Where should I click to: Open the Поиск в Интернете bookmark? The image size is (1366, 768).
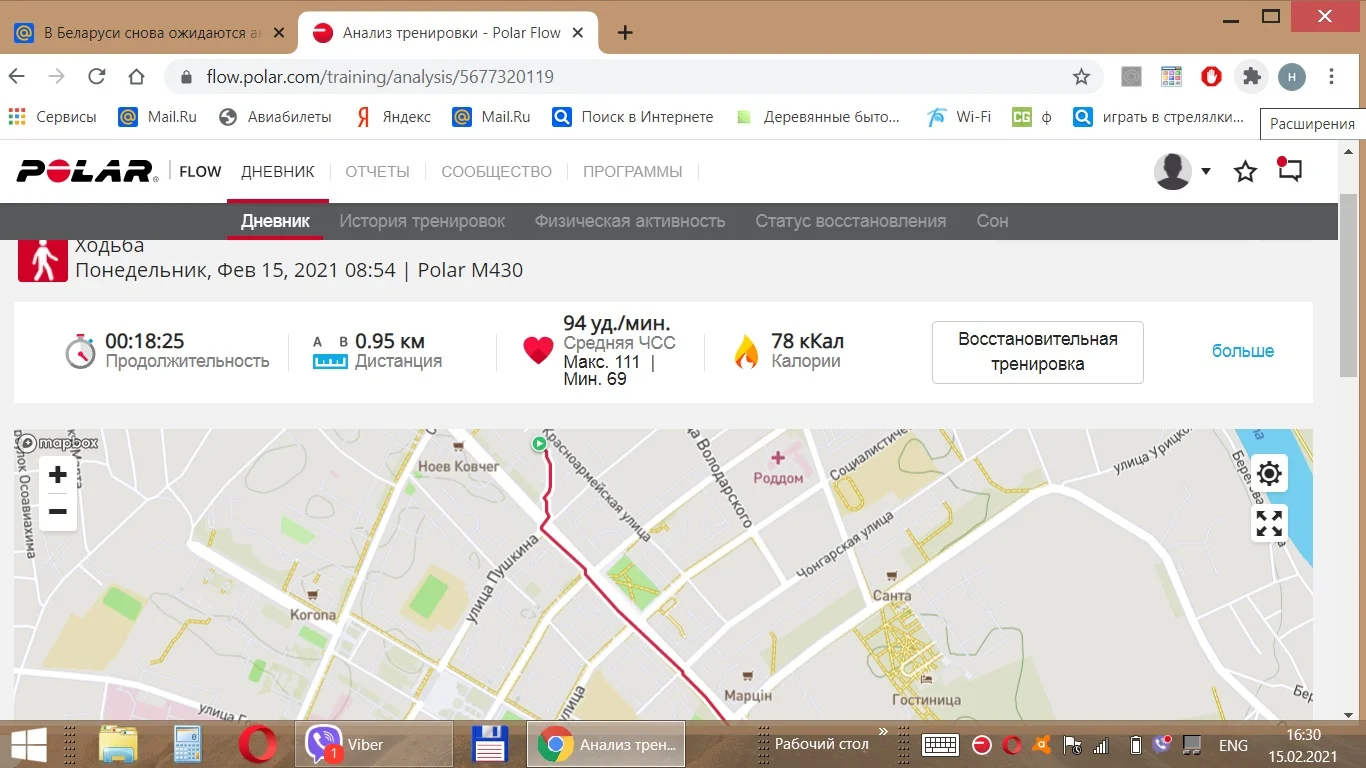click(634, 117)
